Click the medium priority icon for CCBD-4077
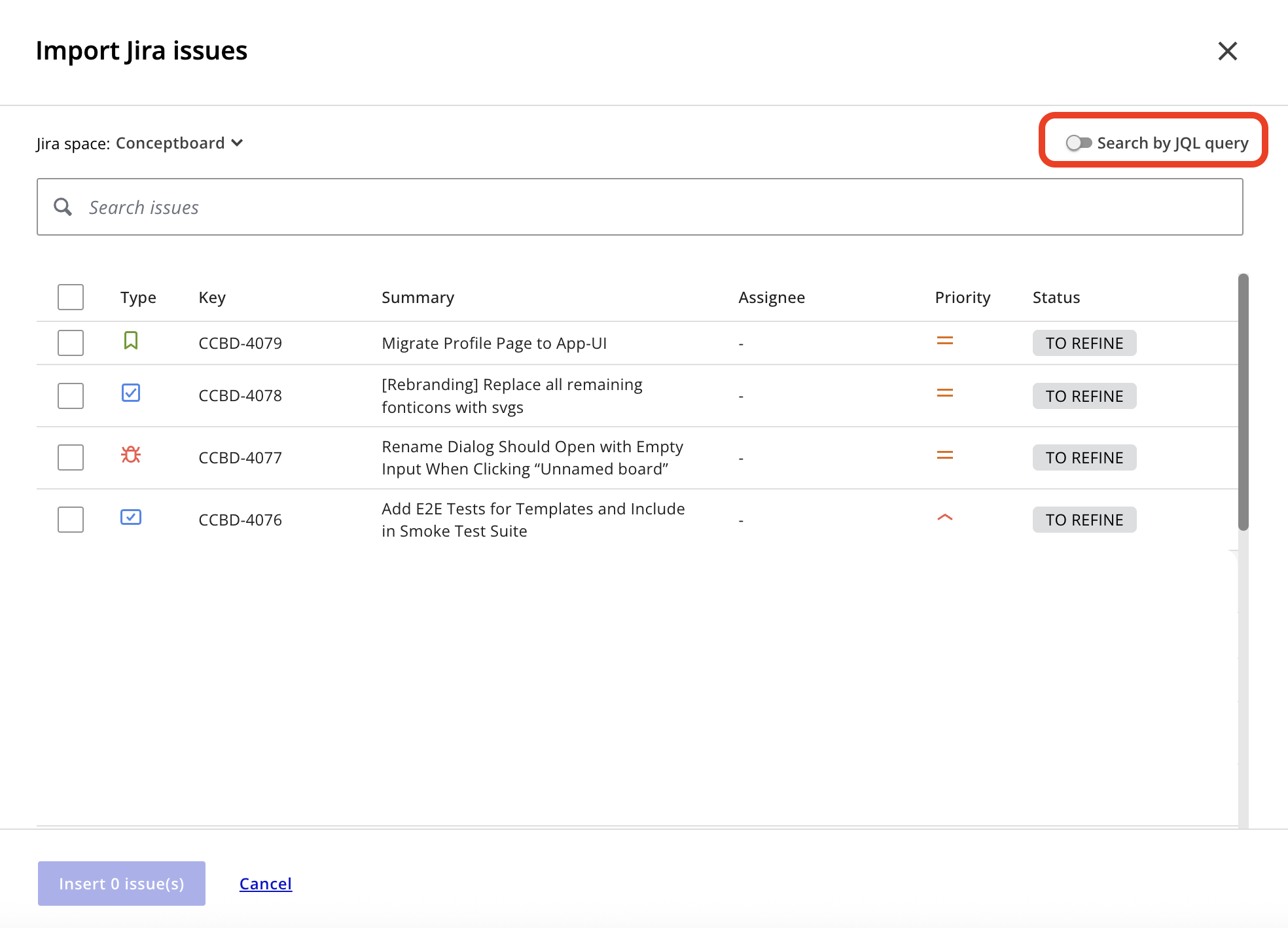 (944, 455)
